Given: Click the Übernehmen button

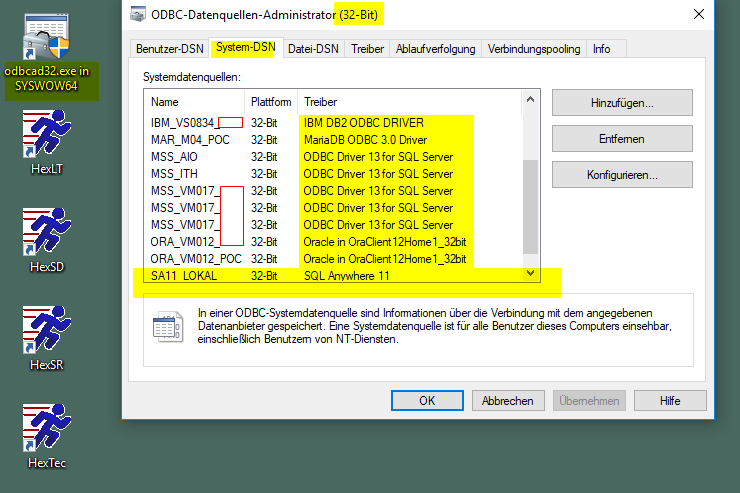Looking at the screenshot, I should pyautogui.click(x=589, y=401).
